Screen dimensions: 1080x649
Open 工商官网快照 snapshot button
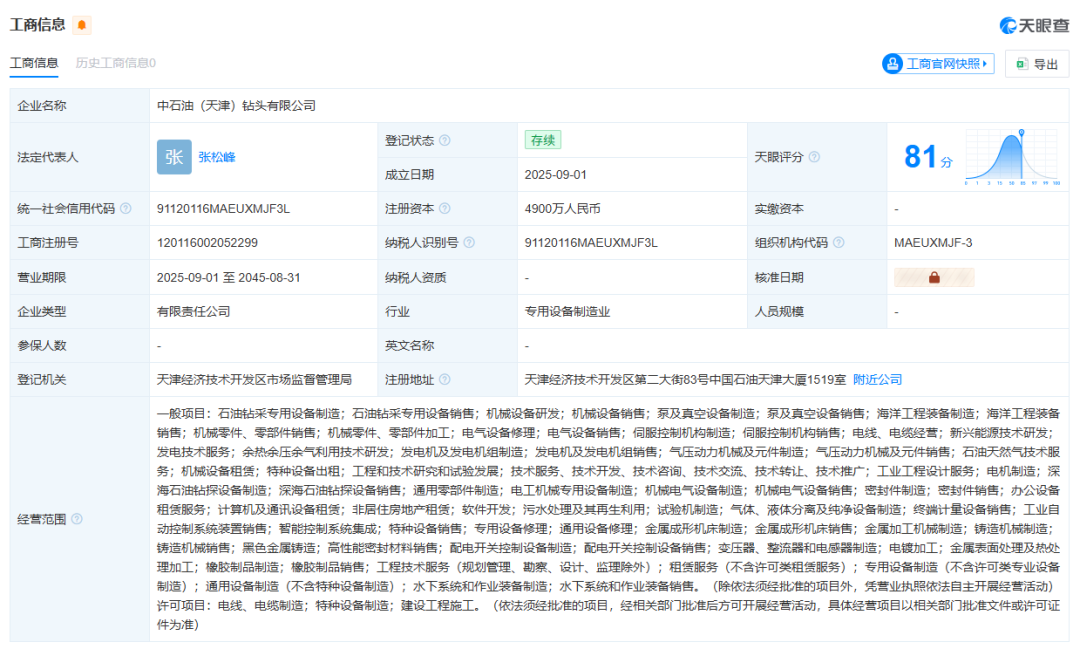pos(938,63)
